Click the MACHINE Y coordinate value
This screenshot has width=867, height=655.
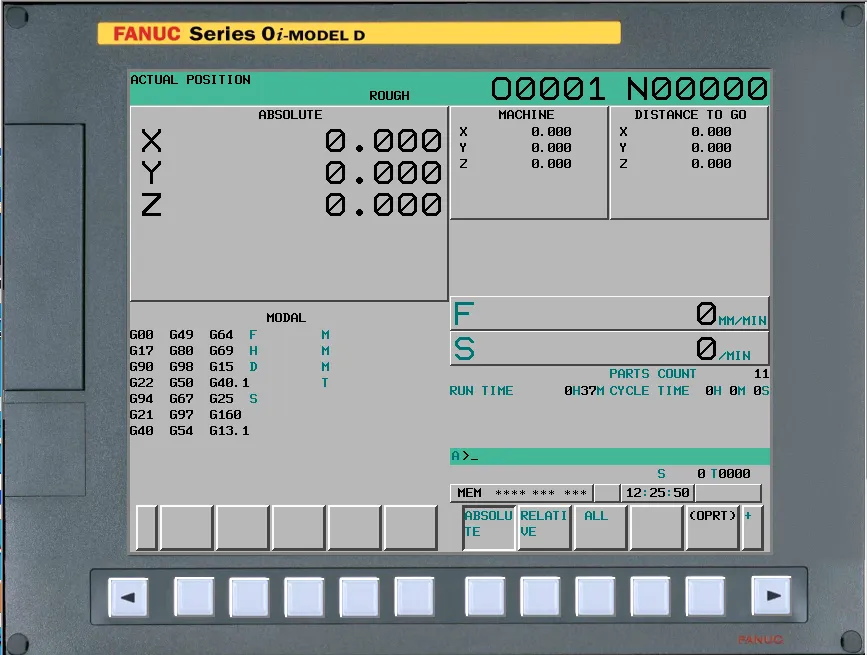(551, 148)
